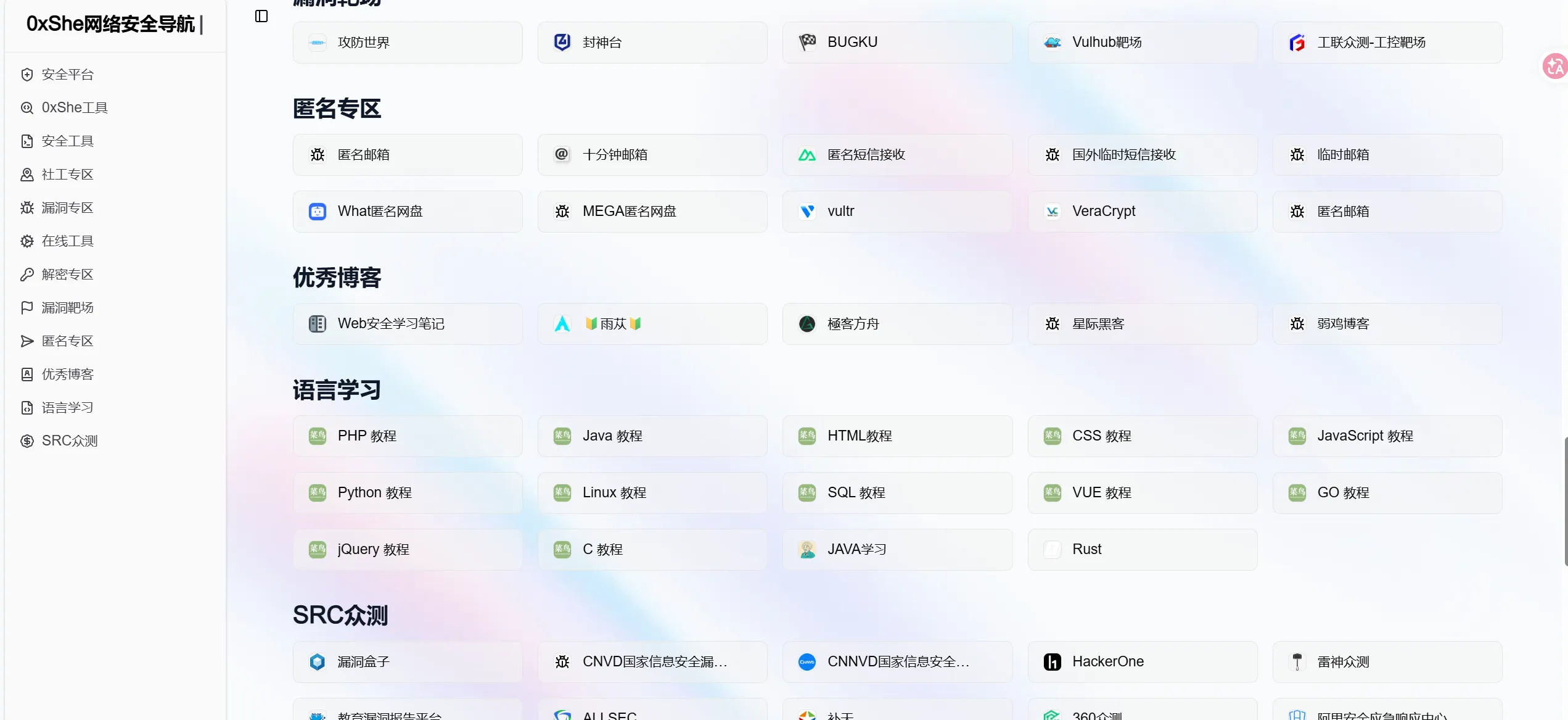This screenshot has height=720, width=1568.
Task: Click the 0xShe工具 search icon in sidebar
Action: (x=27, y=108)
